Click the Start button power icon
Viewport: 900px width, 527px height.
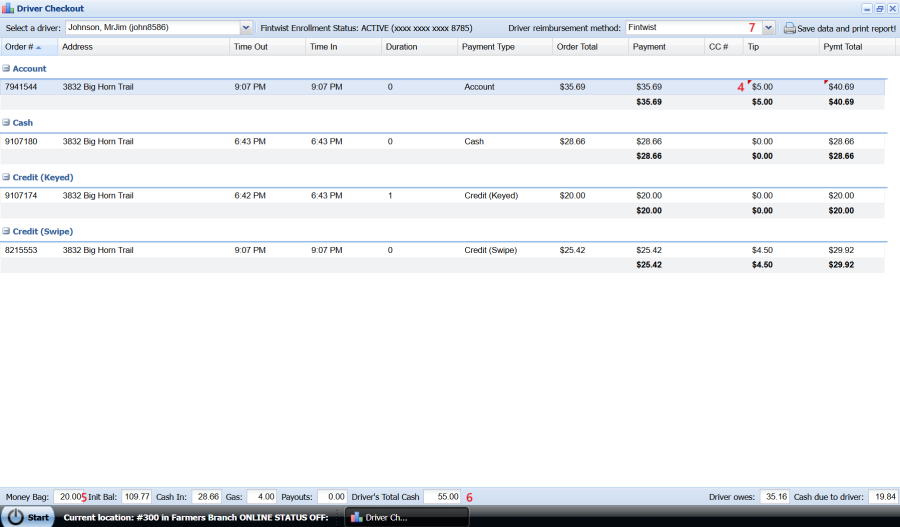(13, 517)
